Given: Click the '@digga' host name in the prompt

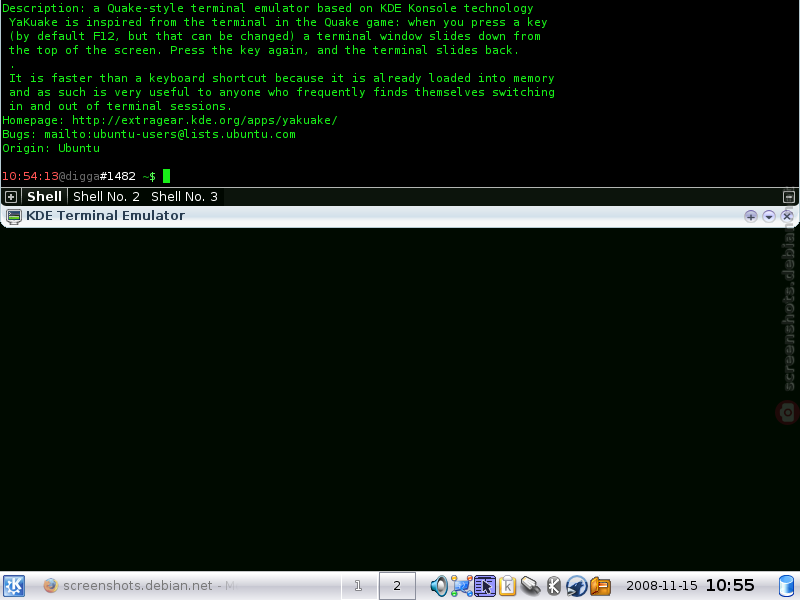Looking at the screenshot, I should pos(79,176).
